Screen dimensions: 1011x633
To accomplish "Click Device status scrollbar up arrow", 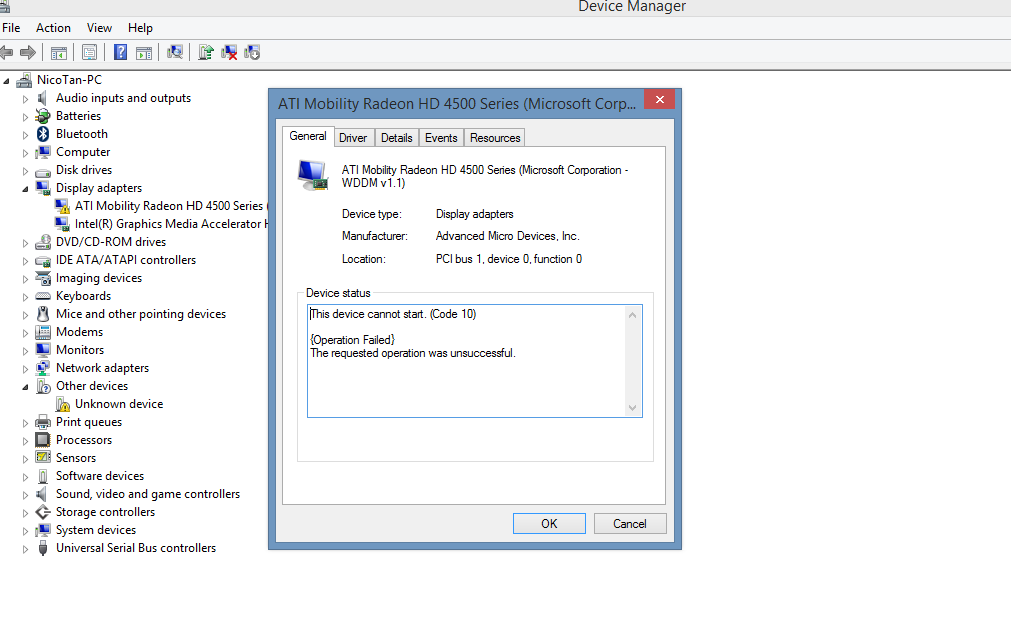I will coord(633,315).
